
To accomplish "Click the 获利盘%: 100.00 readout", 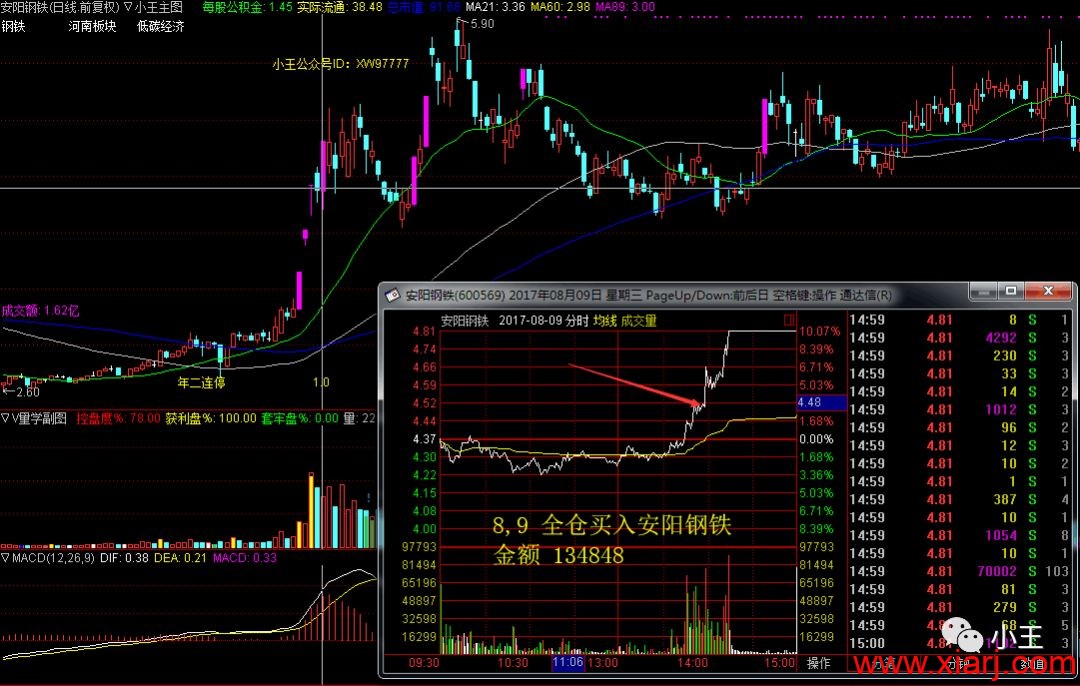I will (x=211, y=418).
